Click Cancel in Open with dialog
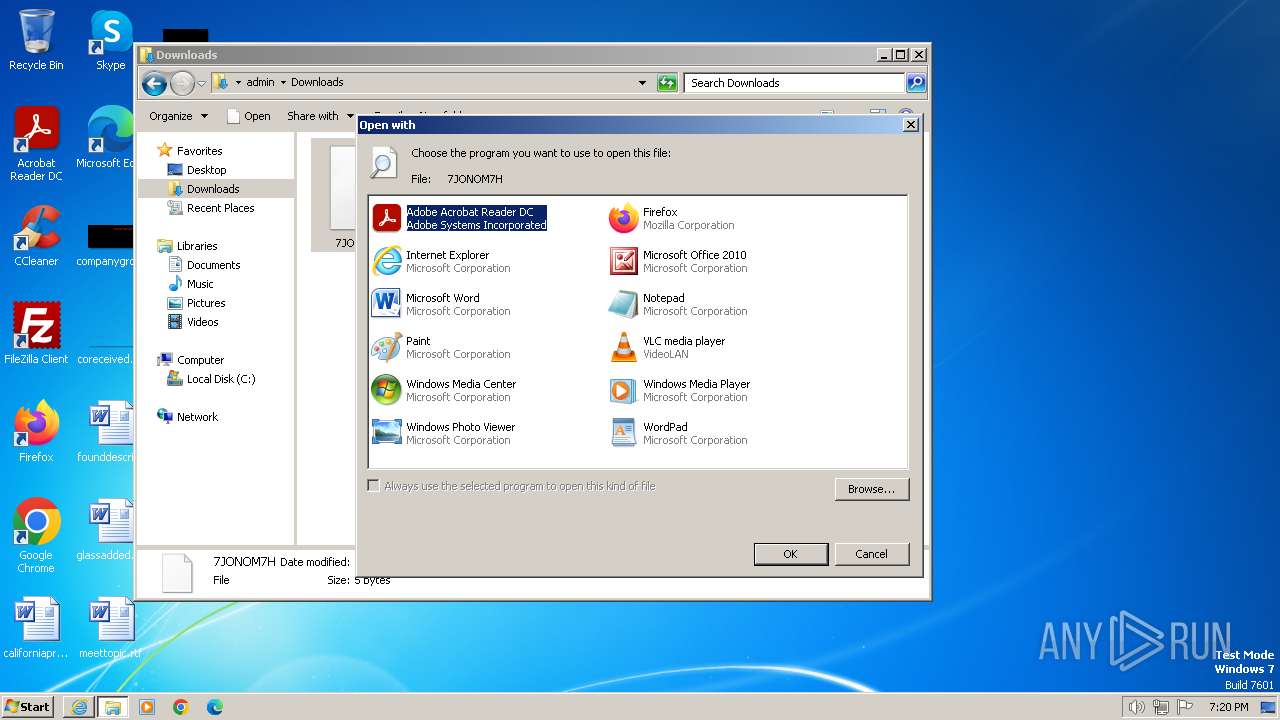The image size is (1280, 720). 871,554
